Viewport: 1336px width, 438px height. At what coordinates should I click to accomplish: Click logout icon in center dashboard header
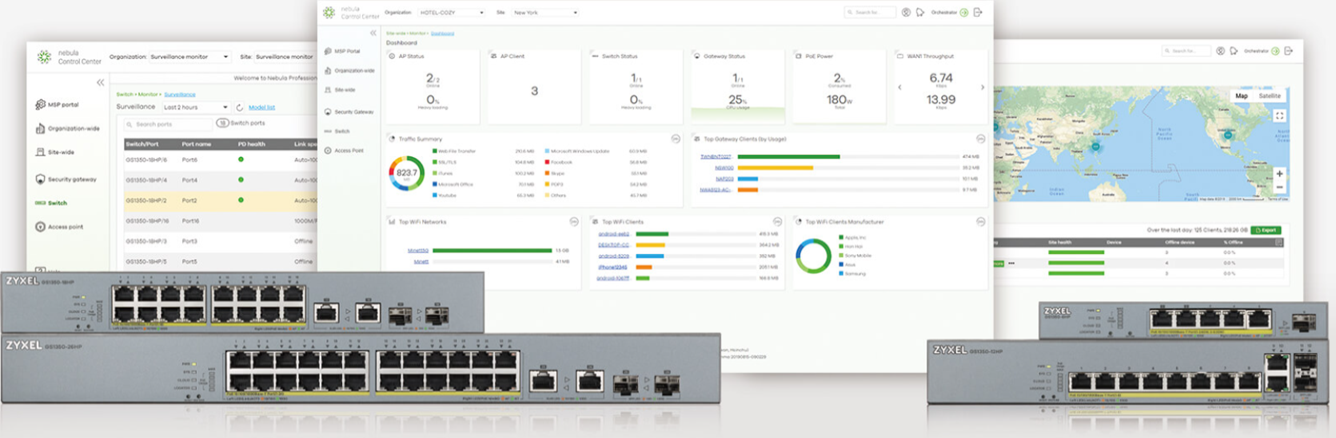(x=978, y=12)
